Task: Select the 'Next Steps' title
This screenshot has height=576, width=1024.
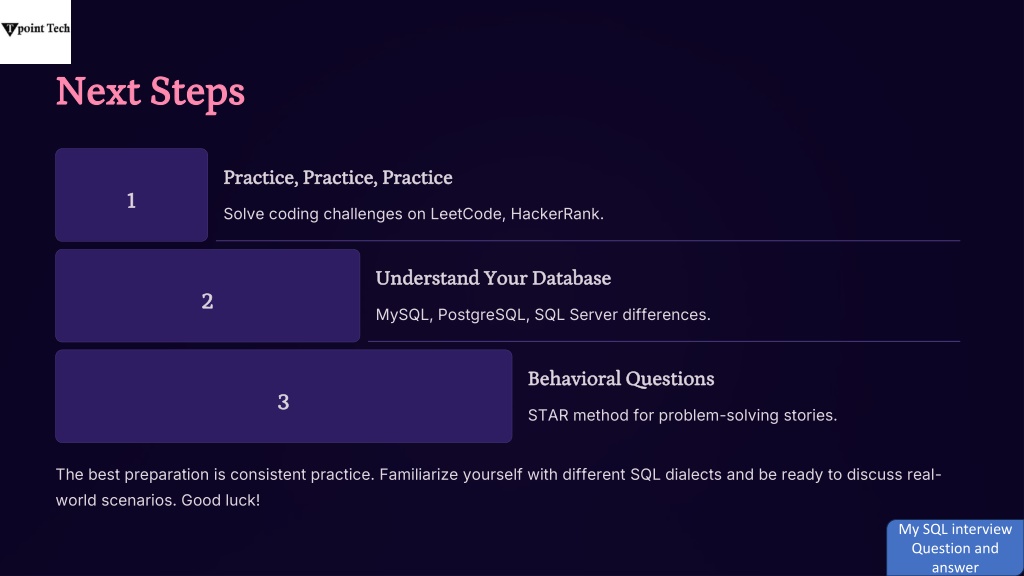Action: (150, 91)
